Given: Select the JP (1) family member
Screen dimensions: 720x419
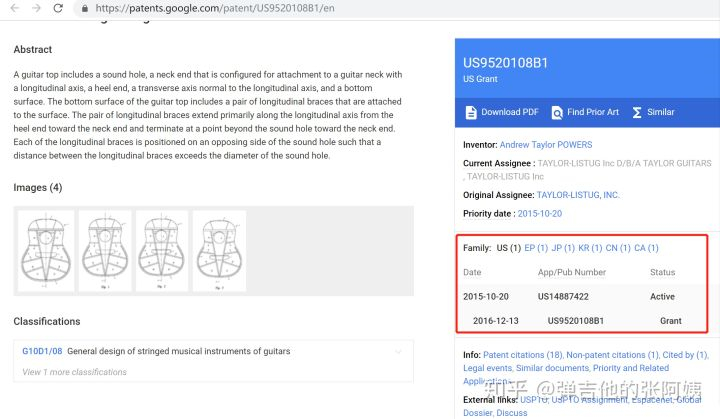Looking at the screenshot, I should click(x=563, y=248).
